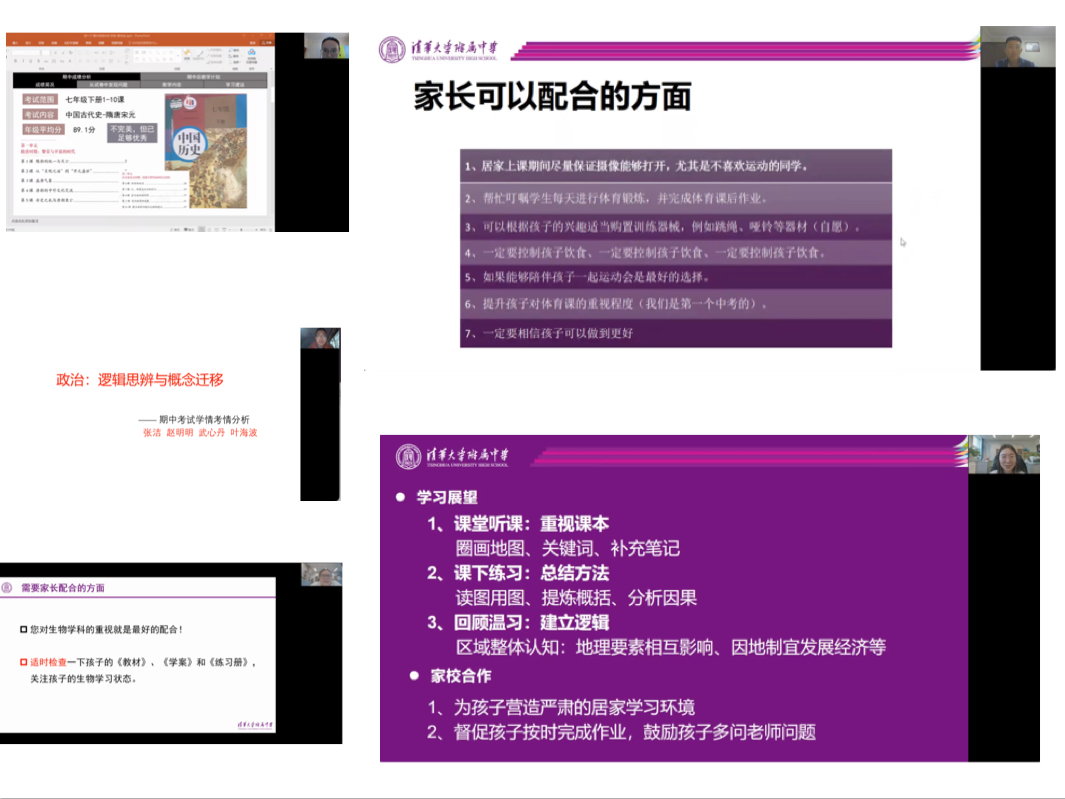
Task: Check the square box before 您对生物学科的重视
Action: point(23,629)
